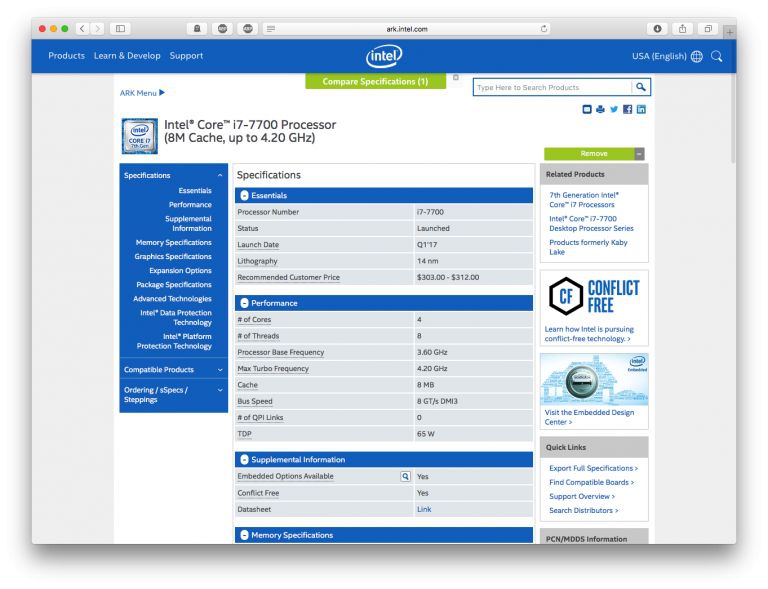Open Intel Core i7-7700 Desktop Processor Series link
The image size is (768, 589).
point(591,223)
